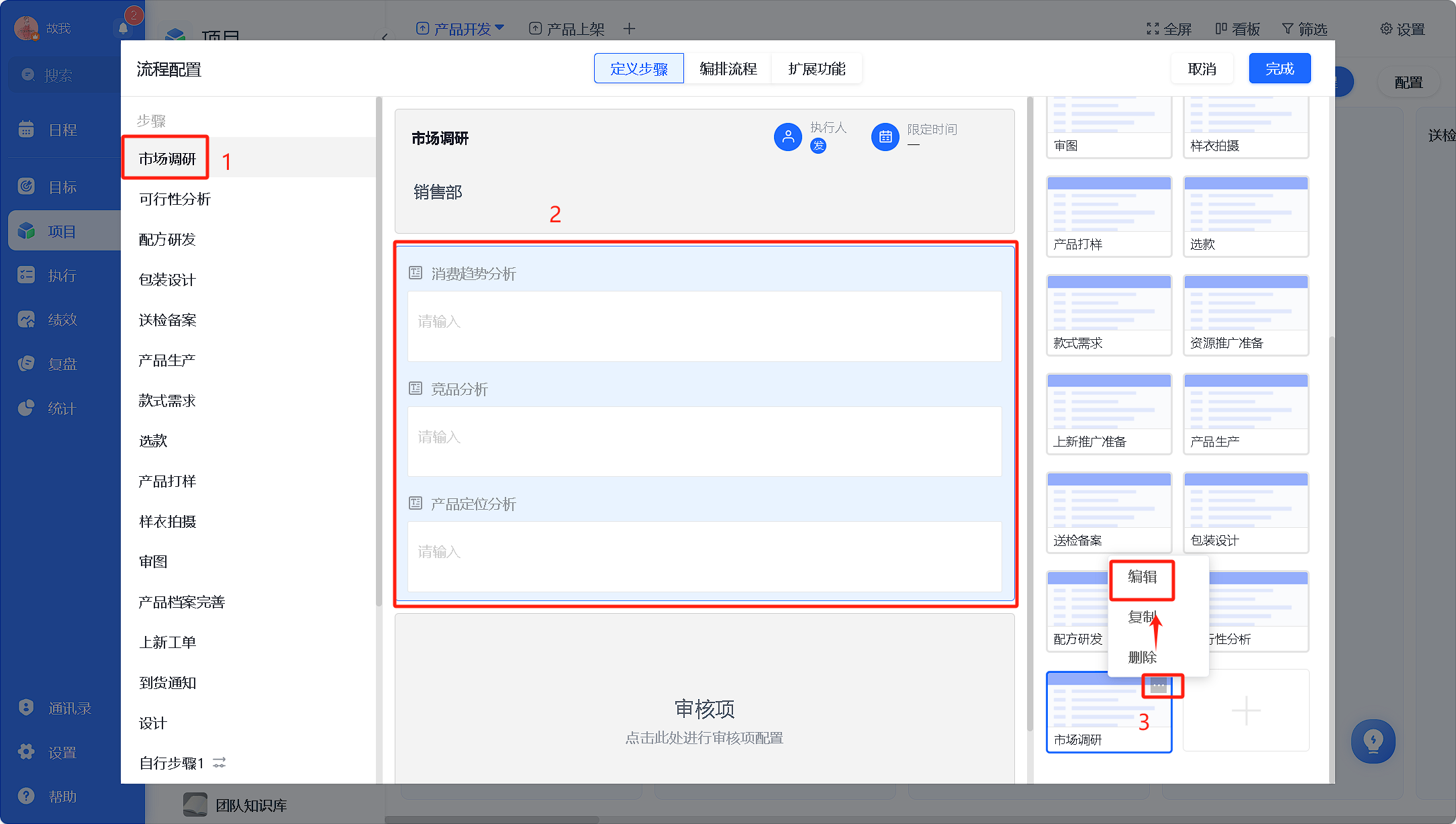Viewport: 1456px width, 824px height.
Task: Select the 产品档案完善 step
Action: [x=248, y=602]
